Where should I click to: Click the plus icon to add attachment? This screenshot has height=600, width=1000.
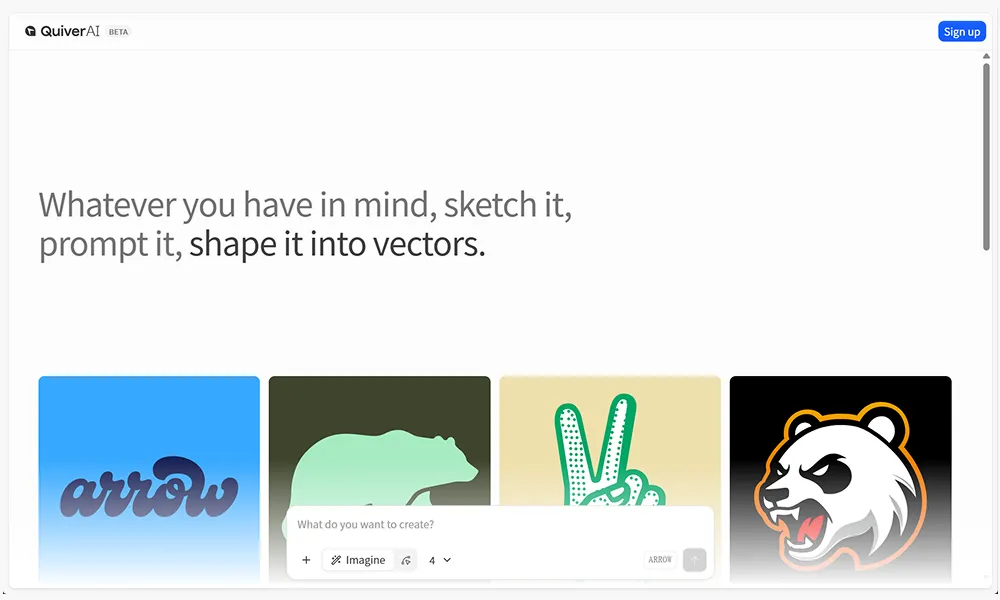(306, 560)
